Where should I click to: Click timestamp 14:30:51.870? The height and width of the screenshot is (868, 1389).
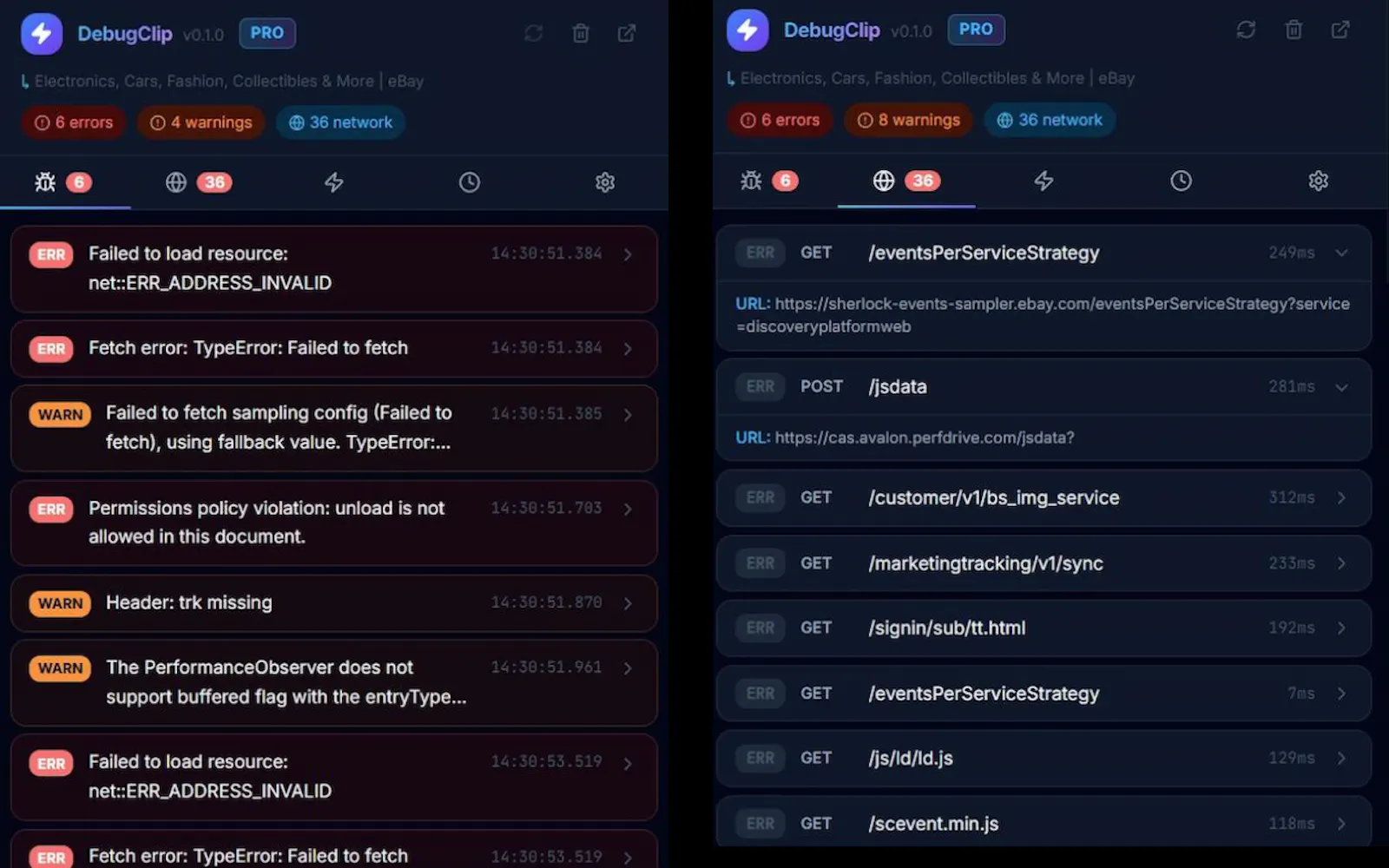546,602
